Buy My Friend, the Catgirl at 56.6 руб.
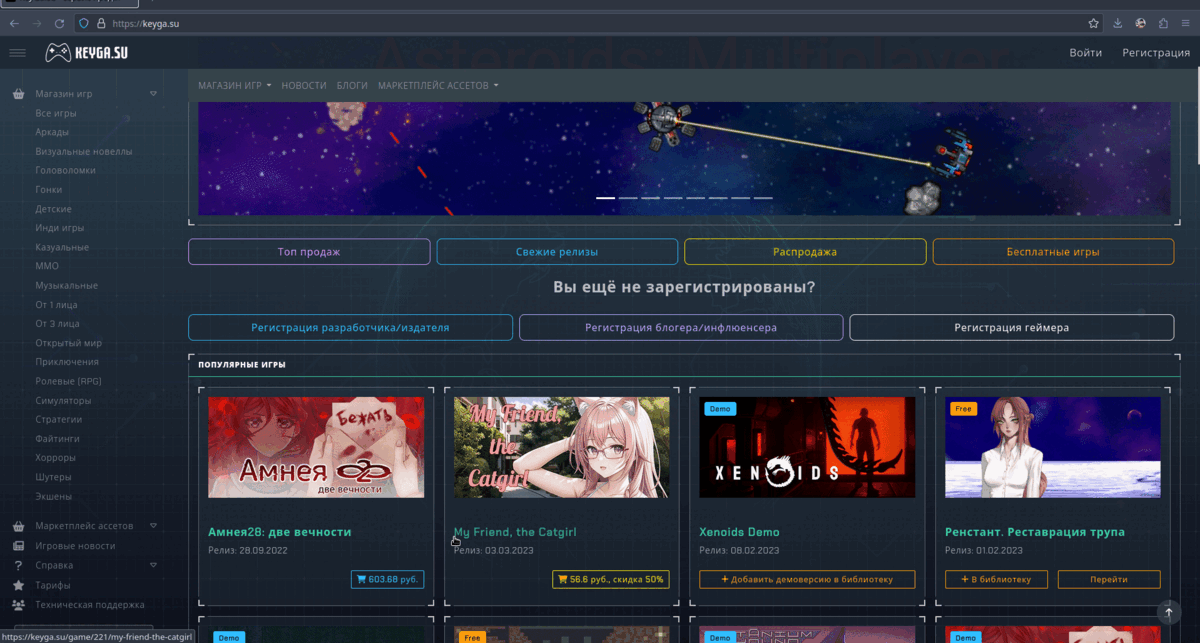Screen dimensions: 1200x643 point(611,579)
